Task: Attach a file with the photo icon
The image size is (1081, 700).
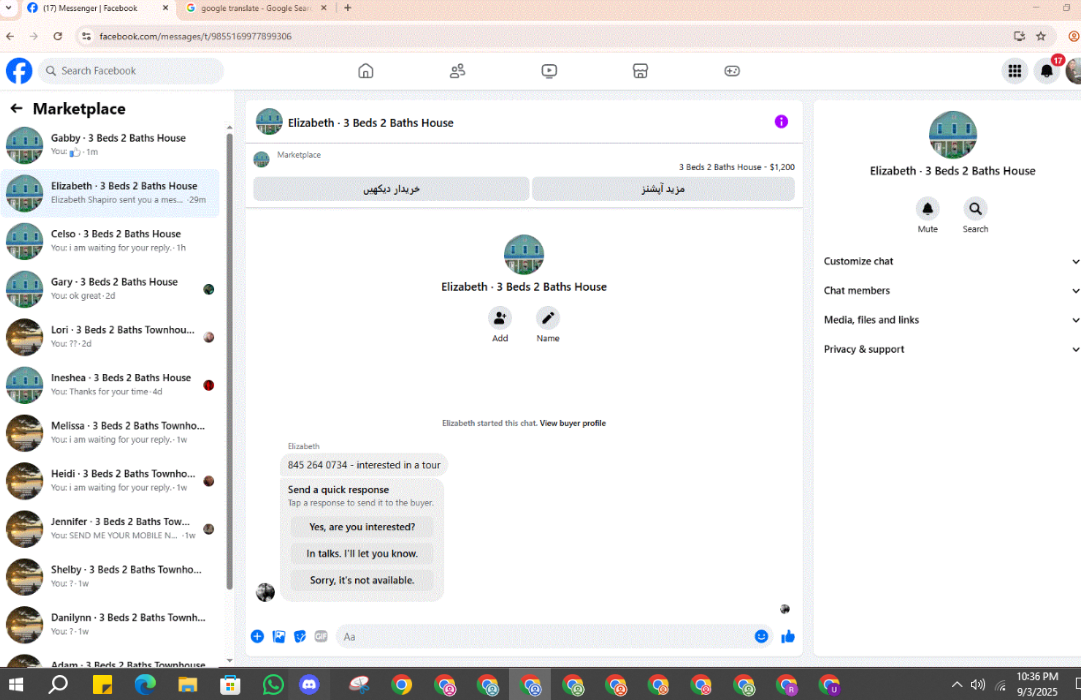Action: point(279,637)
